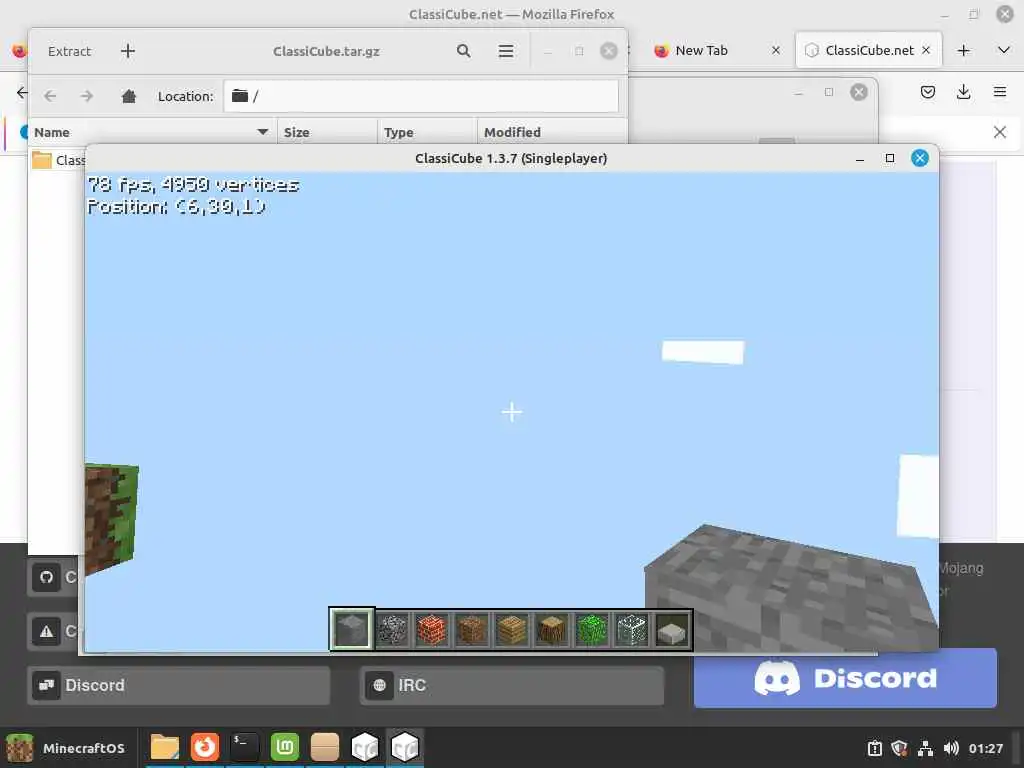This screenshot has width=1024, height=768.
Task: Open the archive manager hamburger menu
Action: (x=505, y=51)
